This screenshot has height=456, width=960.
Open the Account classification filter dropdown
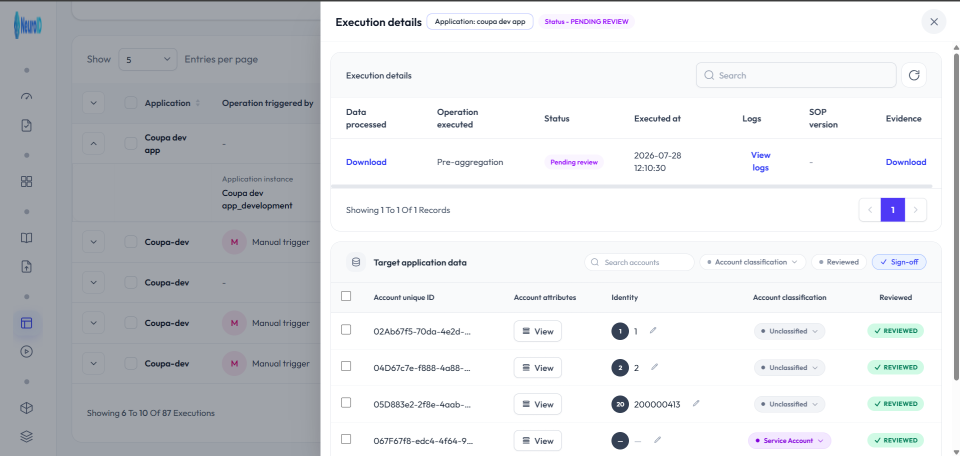click(752, 262)
